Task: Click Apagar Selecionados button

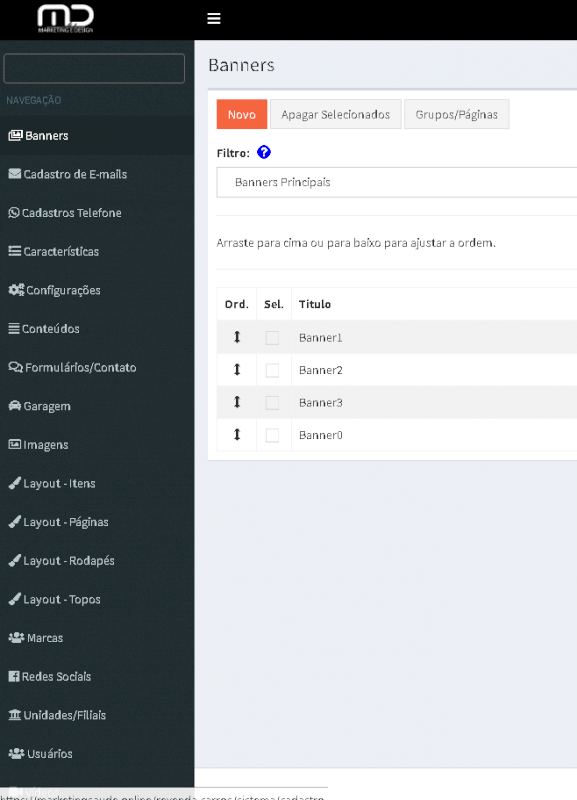Action: tap(336, 114)
